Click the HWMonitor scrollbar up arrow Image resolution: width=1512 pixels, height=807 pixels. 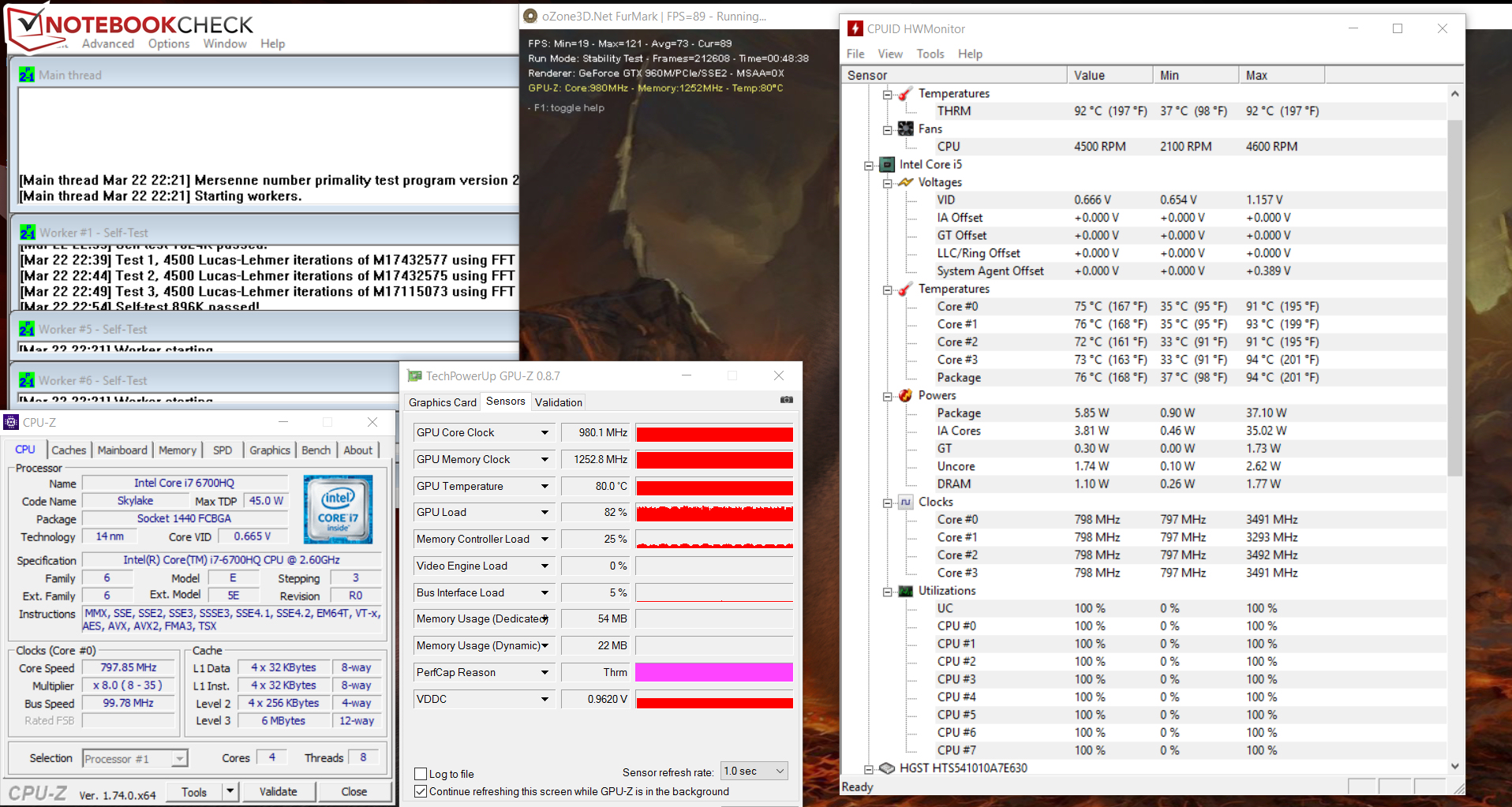coord(1455,93)
